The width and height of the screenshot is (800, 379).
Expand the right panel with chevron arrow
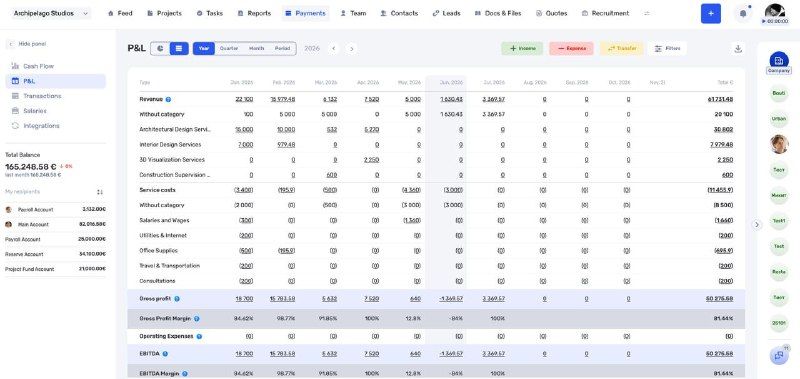[757, 224]
